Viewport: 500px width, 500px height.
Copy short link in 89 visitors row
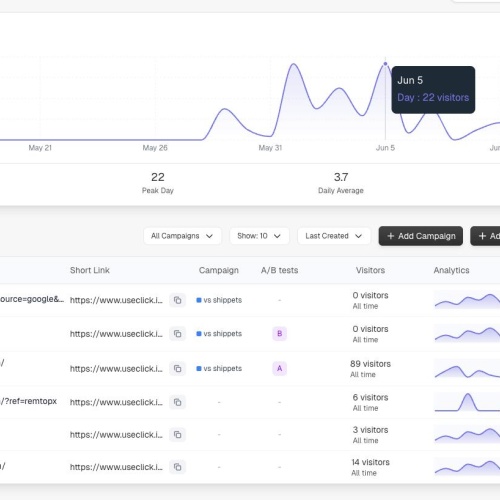tap(177, 368)
